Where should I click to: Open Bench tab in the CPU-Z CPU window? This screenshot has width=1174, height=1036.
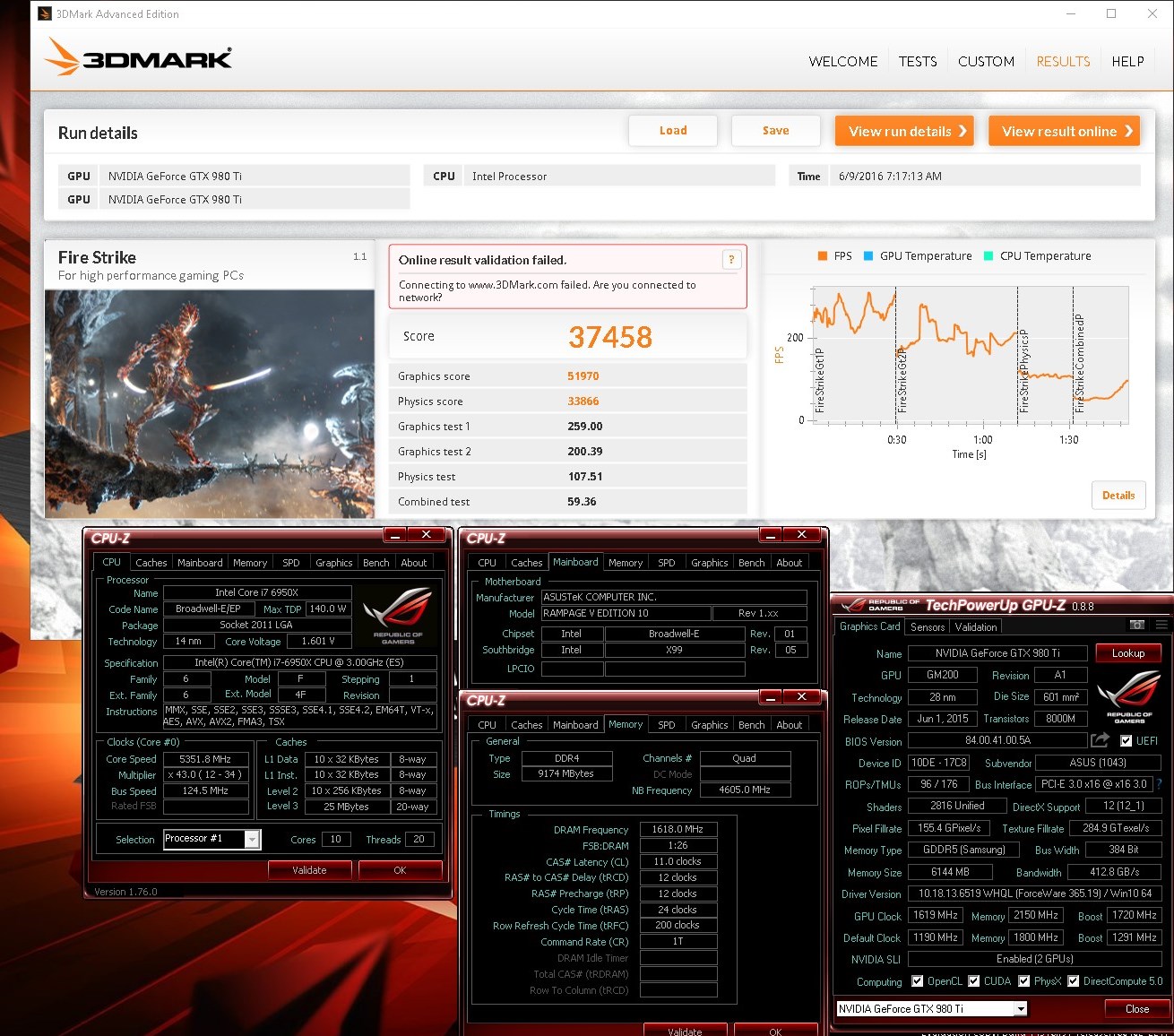pyautogui.click(x=376, y=563)
